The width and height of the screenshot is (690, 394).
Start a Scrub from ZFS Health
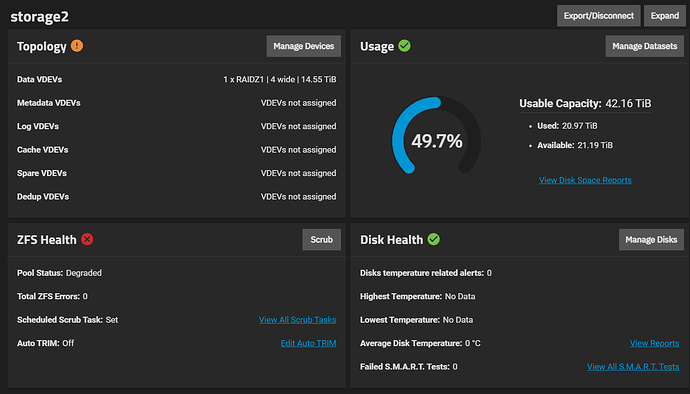tap(322, 239)
